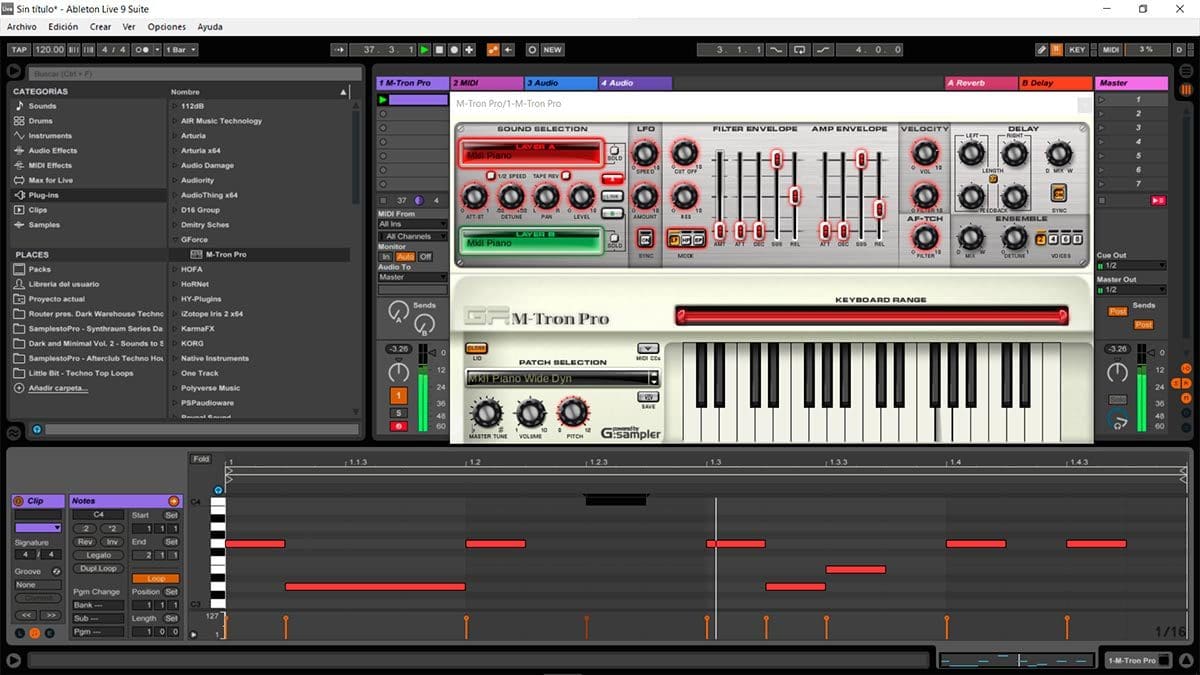1200x675 pixels.
Task: Expand the Arturia plug-in folder
Action: click(x=174, y=136)
